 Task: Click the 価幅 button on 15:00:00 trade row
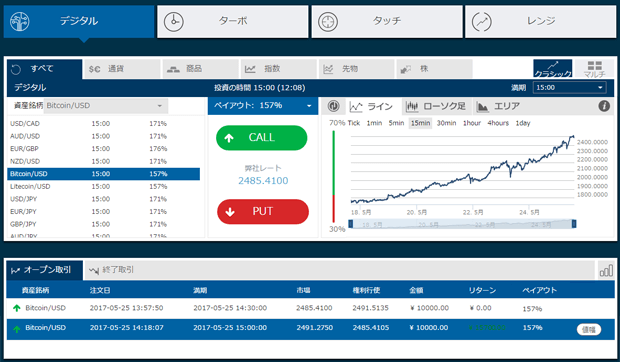pos(589,329)
